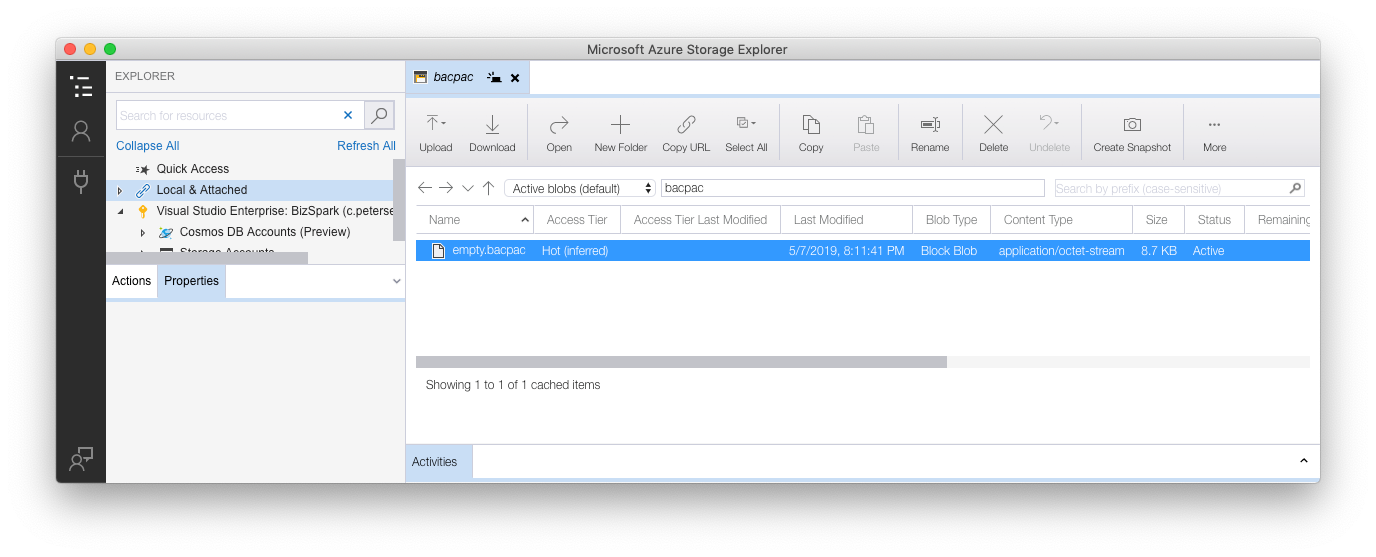Click the Upload toolbar icon

coord(435,124)
